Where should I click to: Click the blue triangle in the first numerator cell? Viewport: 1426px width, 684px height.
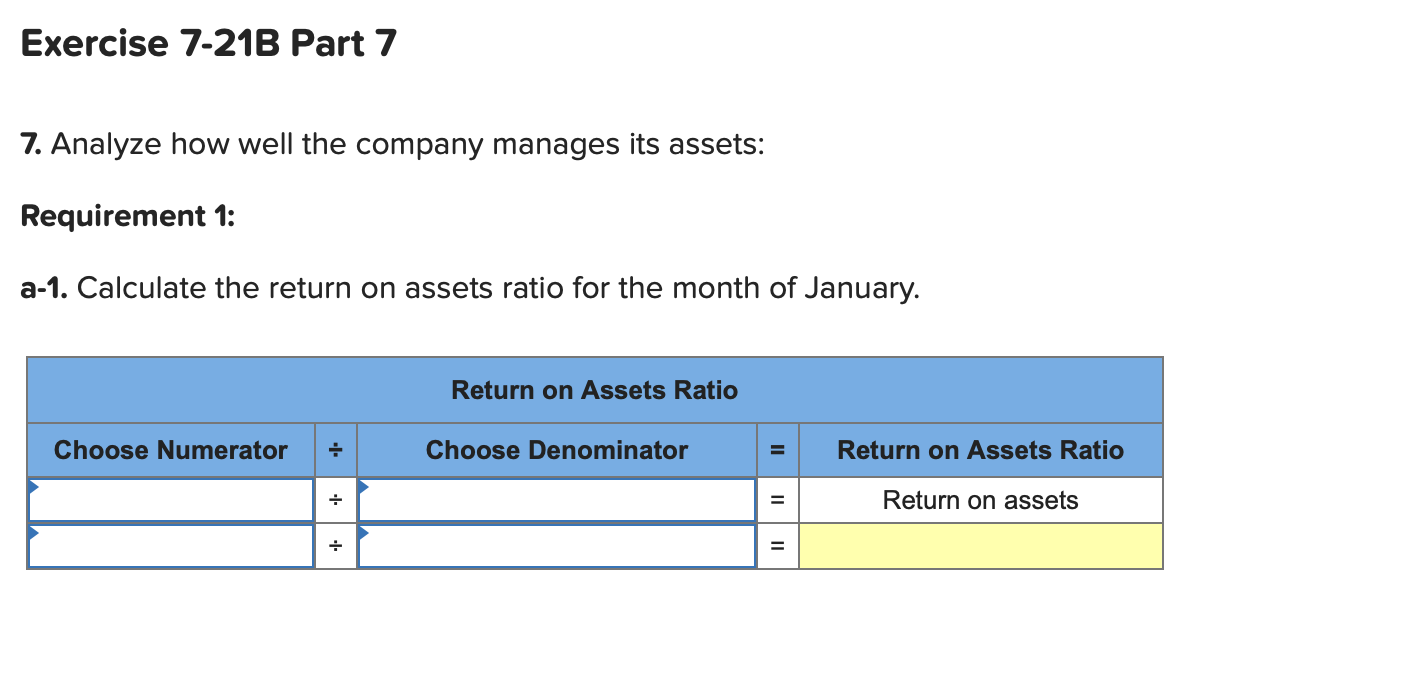(34, 487)
